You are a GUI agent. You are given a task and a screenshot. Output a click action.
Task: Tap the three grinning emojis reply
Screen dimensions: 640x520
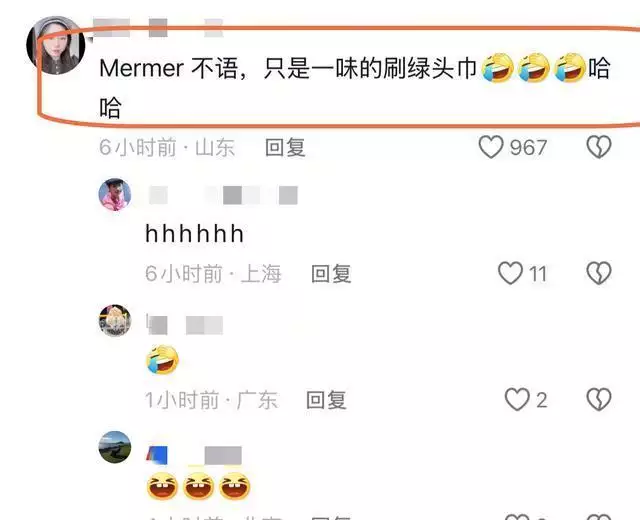(198, 486)
